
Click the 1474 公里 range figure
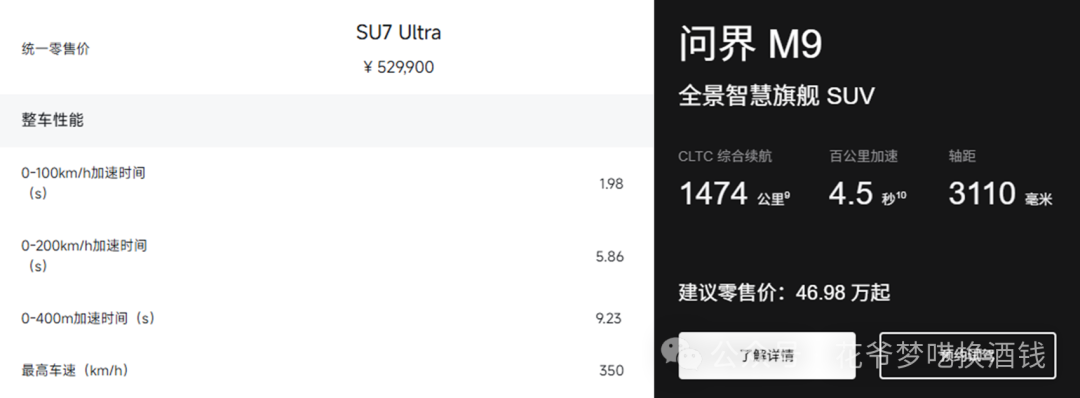pyautogui.click(x=734, y=193)
